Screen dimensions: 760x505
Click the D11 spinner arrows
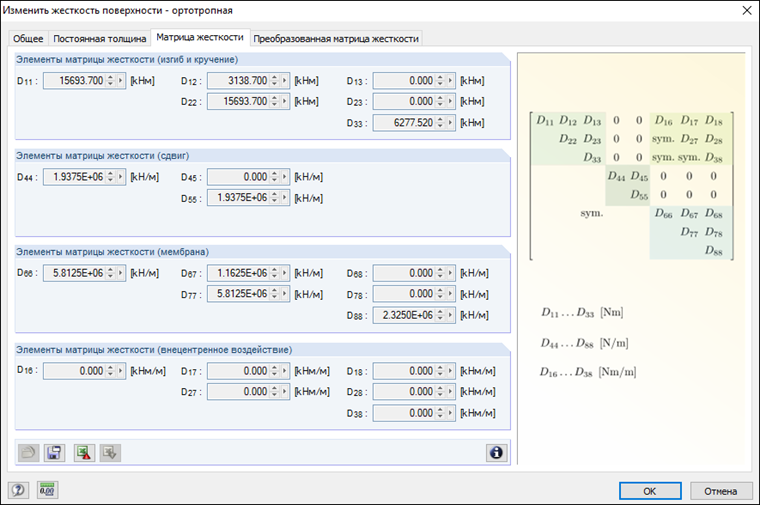[111, 80]
